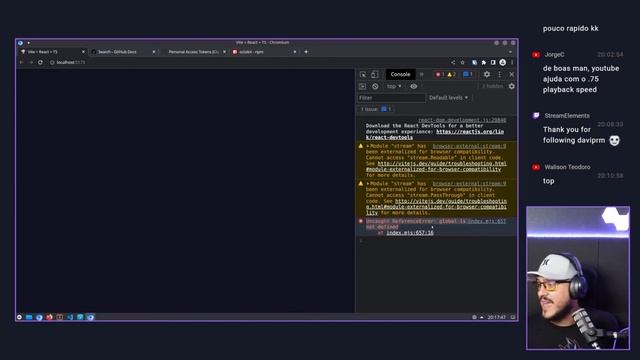Viewport: 640px width, 360px height.
Task: Open the yellow warning count badge
Action: point(451,74)
